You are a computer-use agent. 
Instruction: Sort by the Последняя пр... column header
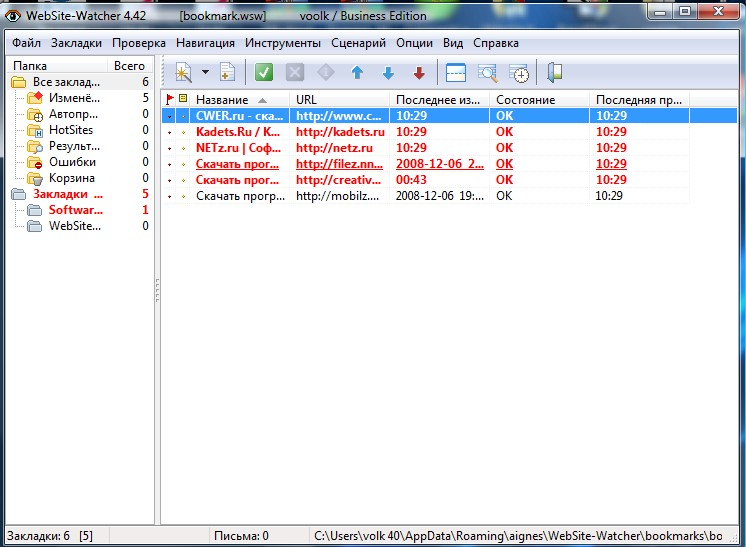[639, 100]
